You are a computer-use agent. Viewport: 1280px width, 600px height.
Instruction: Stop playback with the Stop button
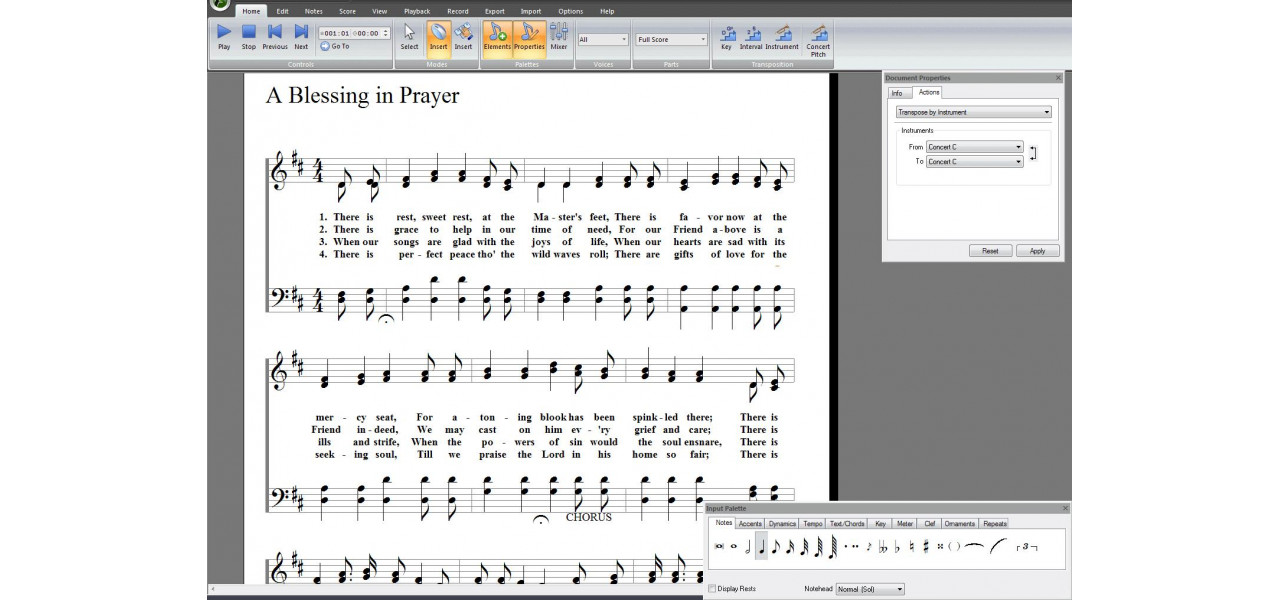[248, 36]
